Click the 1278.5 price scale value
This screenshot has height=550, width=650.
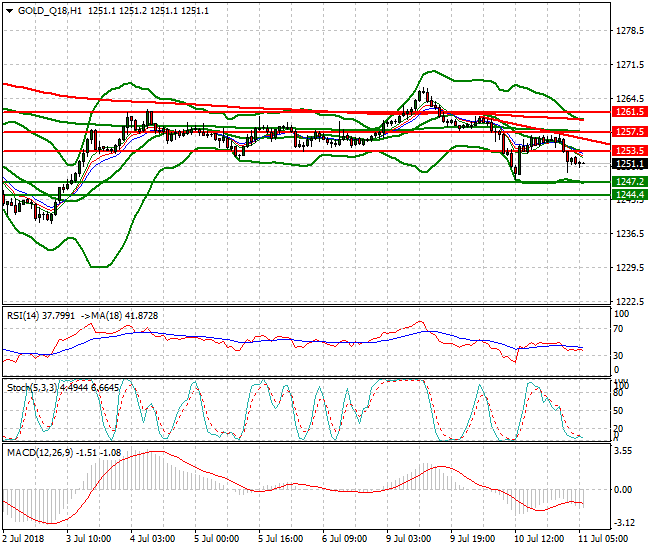click(x=630, y=31)
